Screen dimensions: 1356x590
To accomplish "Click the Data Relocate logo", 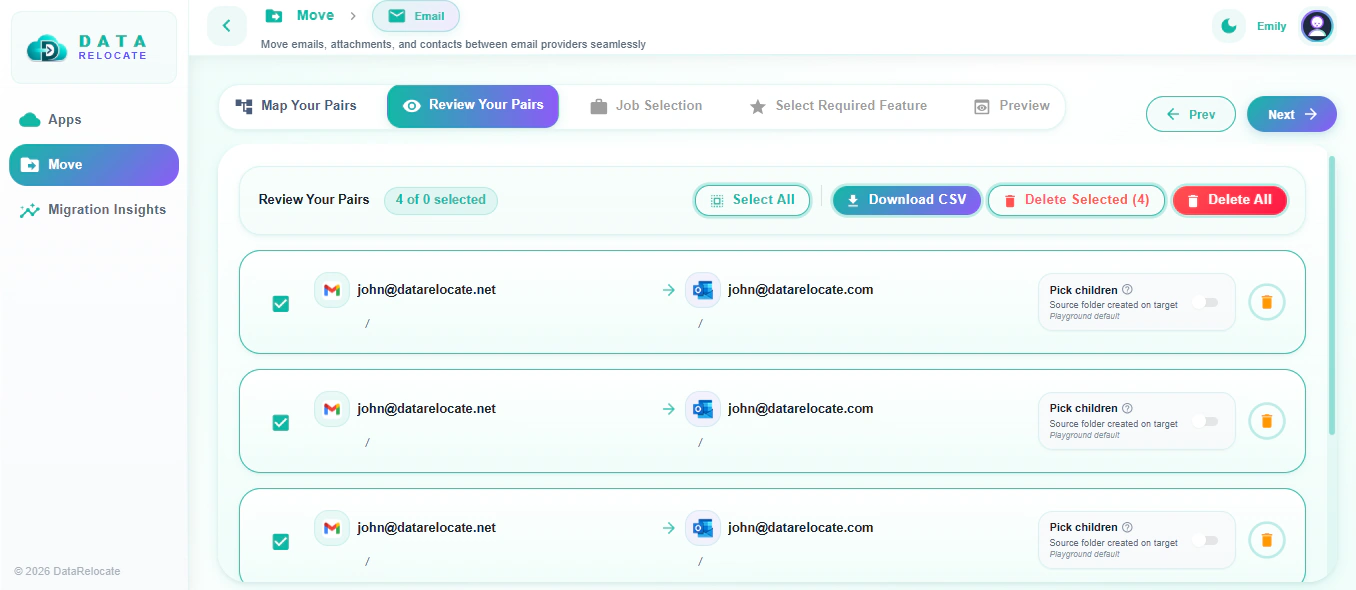I will click(x=94, y=48).
